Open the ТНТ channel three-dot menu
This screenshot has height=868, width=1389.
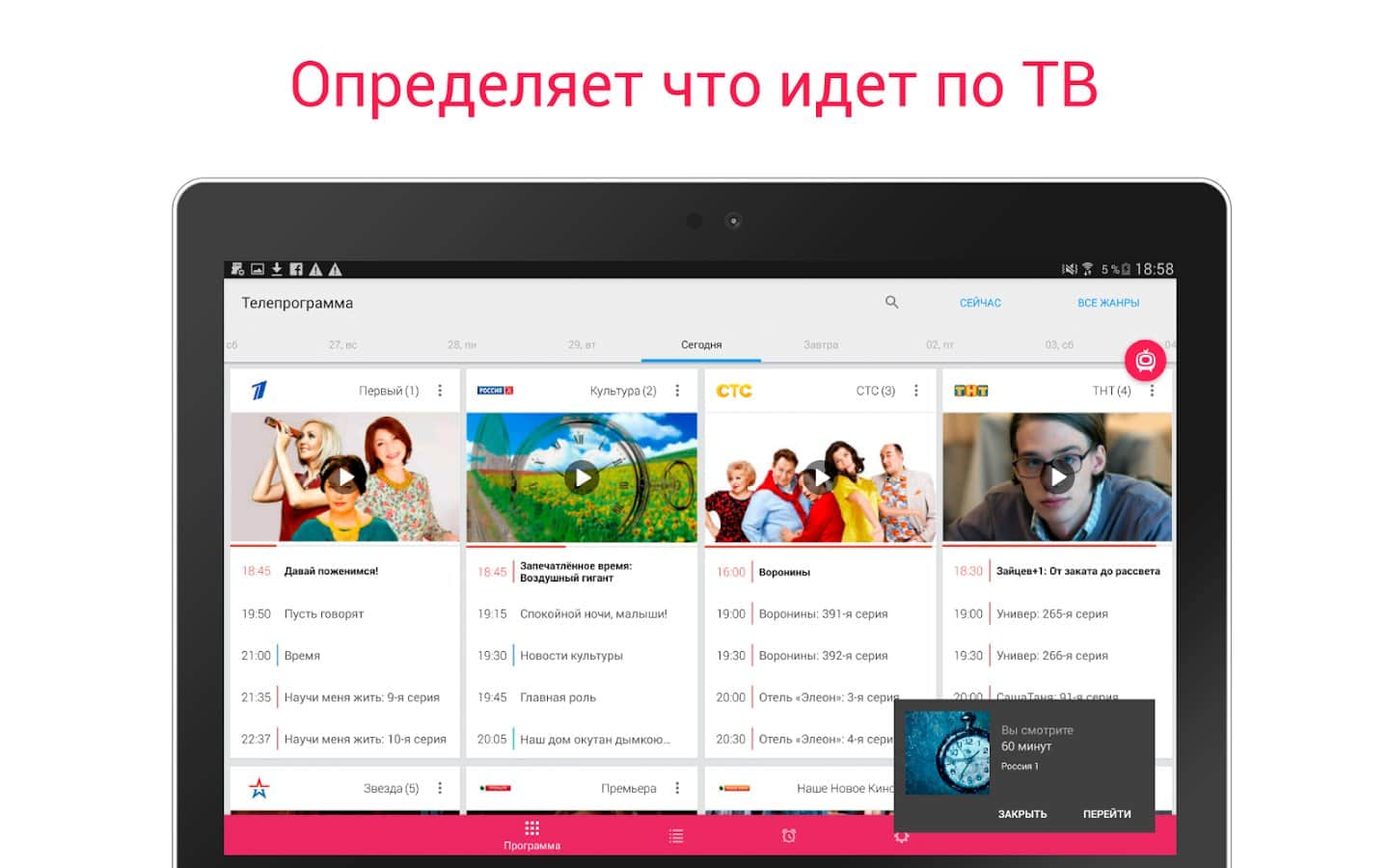(1152, 391)
